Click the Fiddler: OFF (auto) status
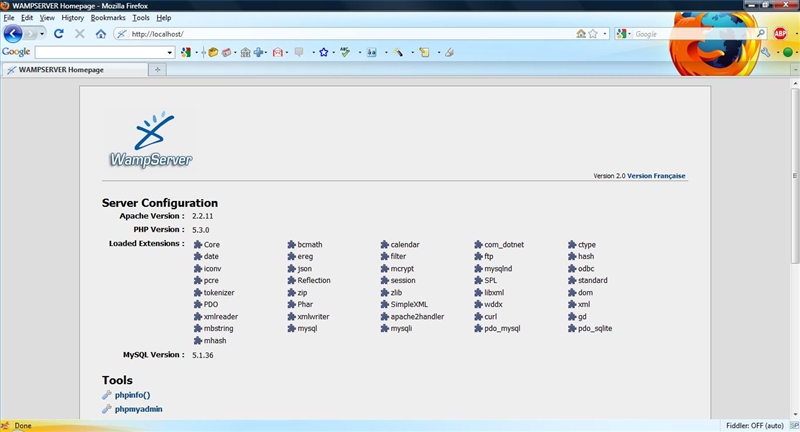 [755, 425]
